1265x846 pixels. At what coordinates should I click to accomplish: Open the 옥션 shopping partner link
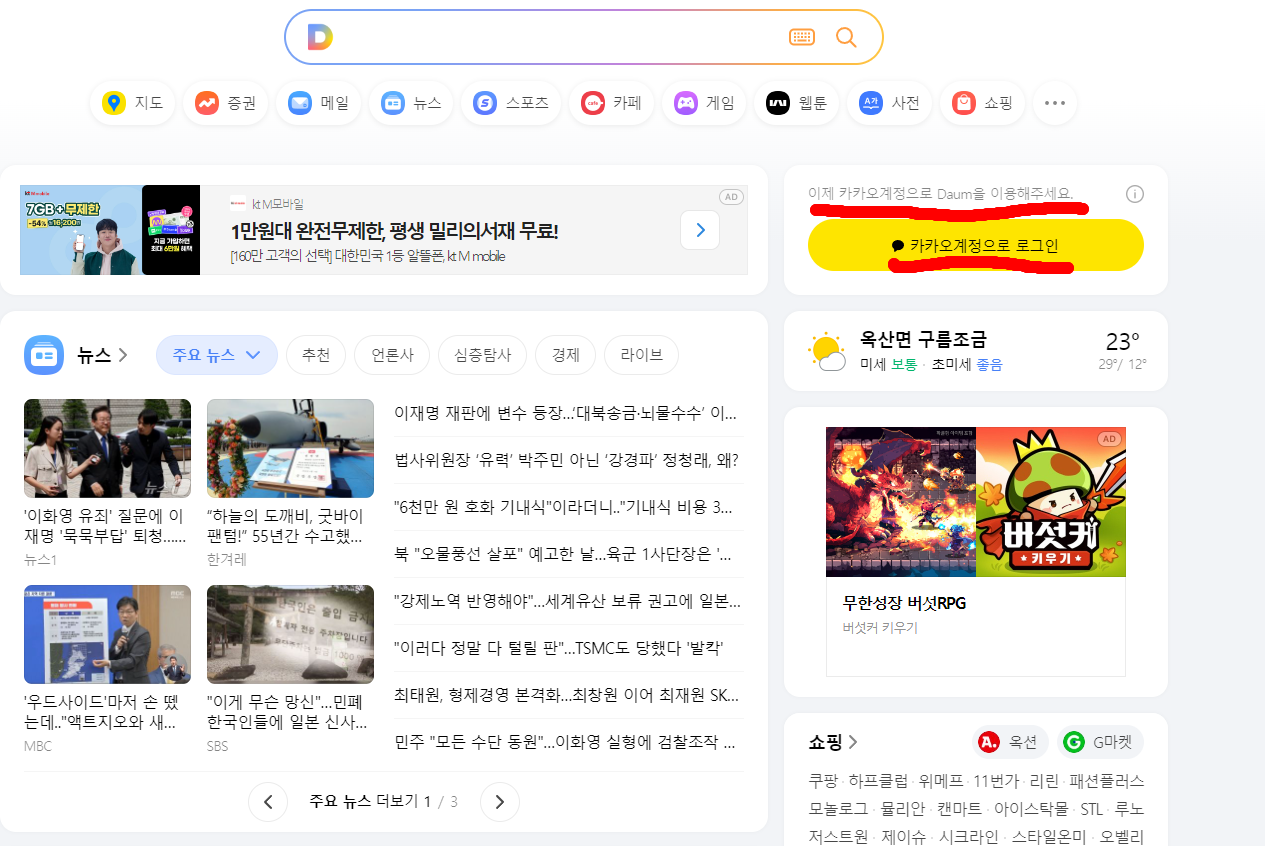[1010, 741]
